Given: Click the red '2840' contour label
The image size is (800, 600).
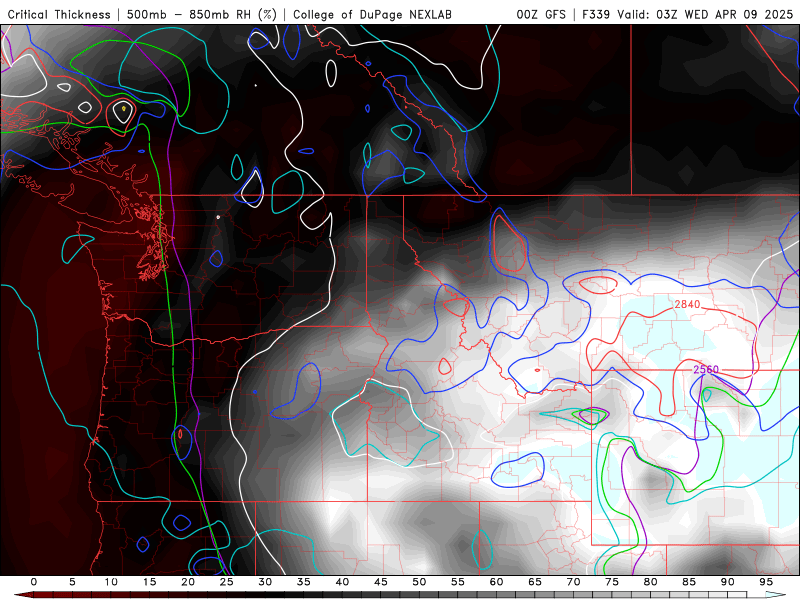Looking at the screenshot, I should [687, 305].
